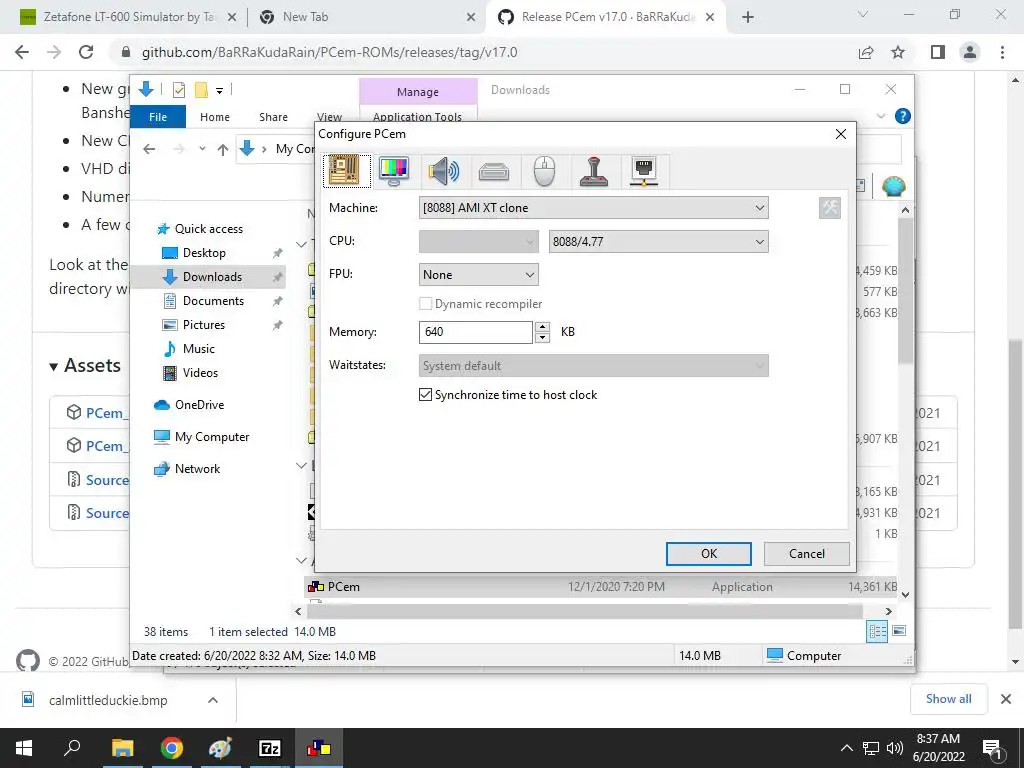1024x768 pixels.
Task: Open the Drives settings hard disk icon
Action: (x=494, y=172)
